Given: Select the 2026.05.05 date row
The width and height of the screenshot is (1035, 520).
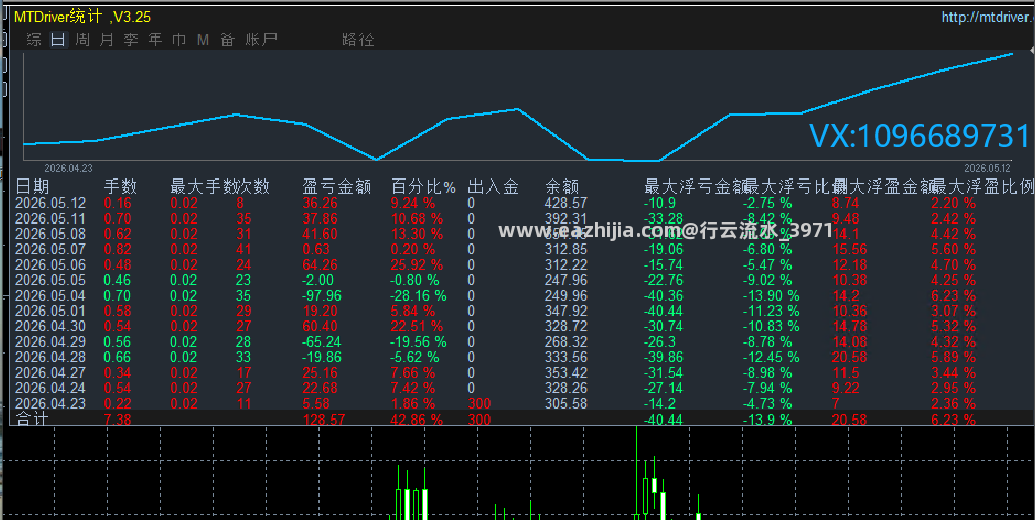Looking at the screenshot, I should click(x=50, y=280).
